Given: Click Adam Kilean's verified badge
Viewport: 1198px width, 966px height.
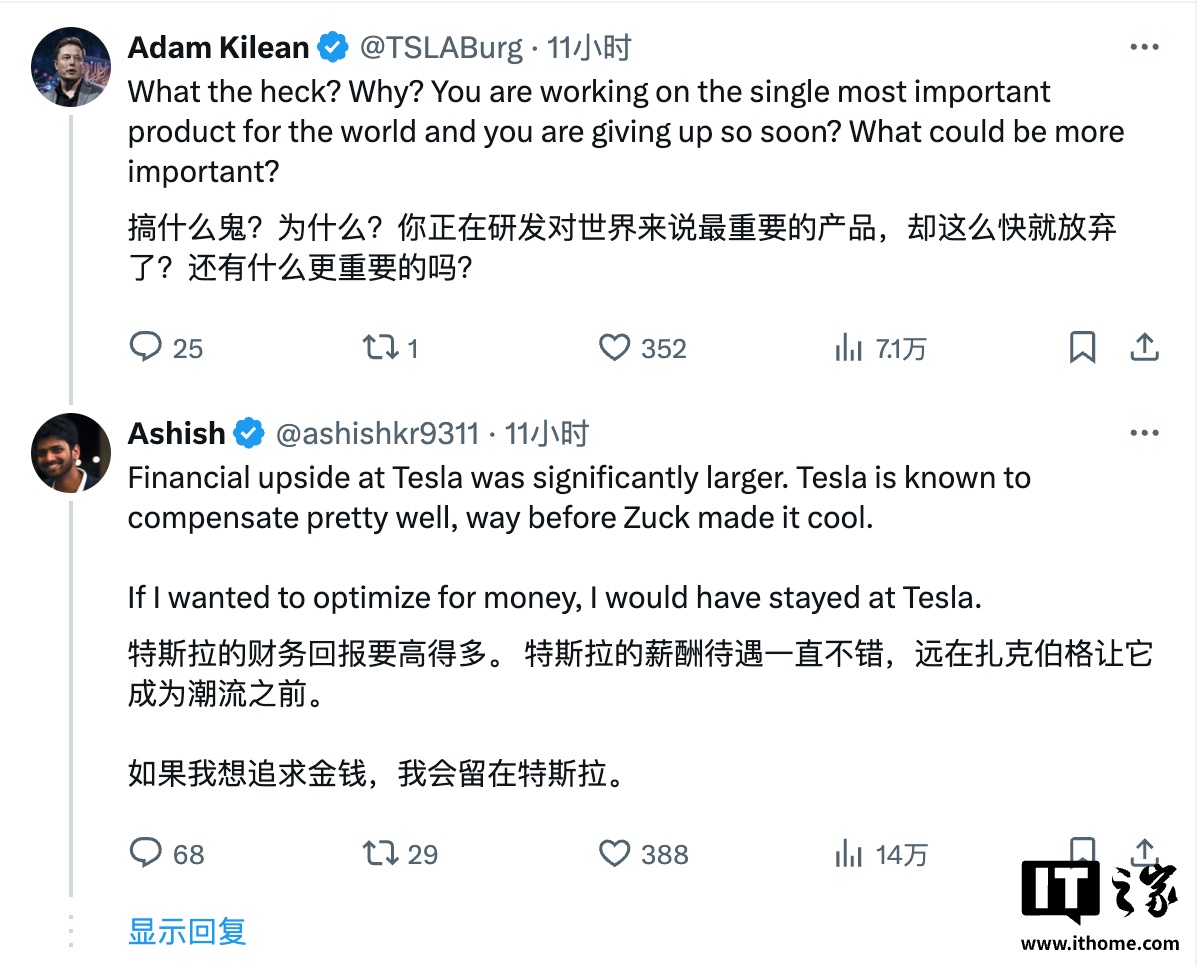Looking at the screenshot, I should [x=331, y=46].
